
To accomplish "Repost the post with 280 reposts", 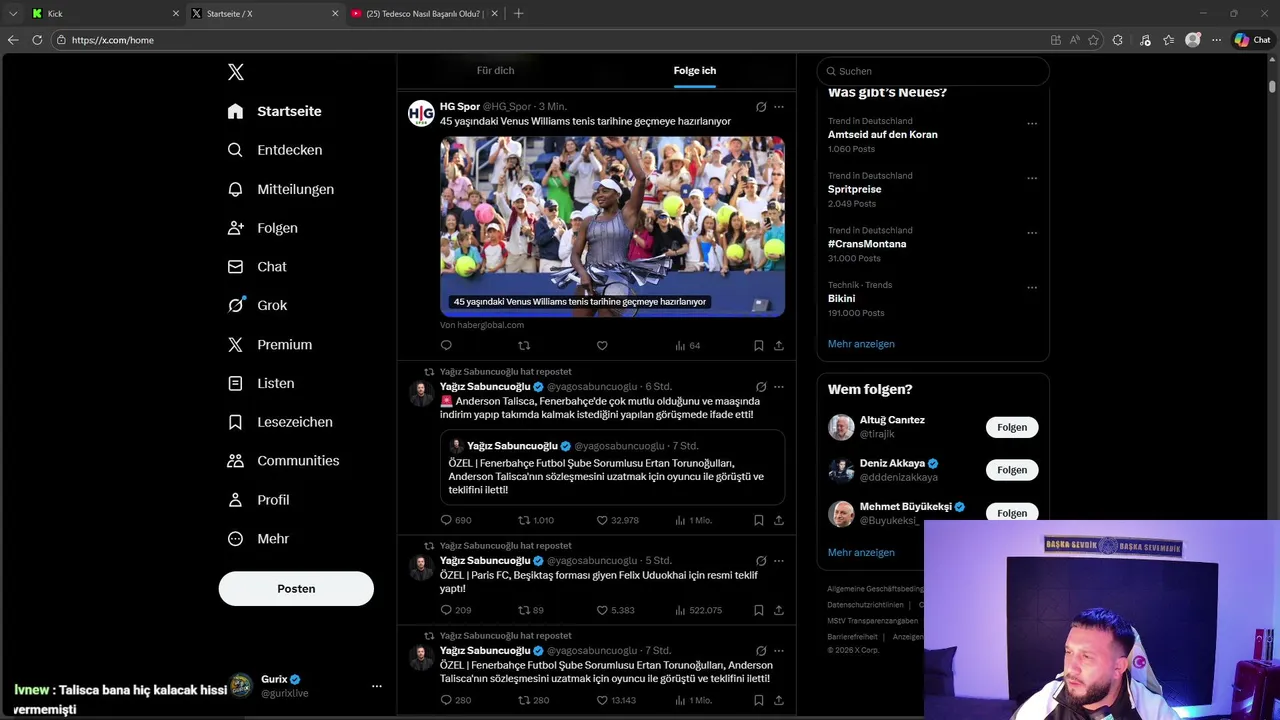I will pos(533,701).
